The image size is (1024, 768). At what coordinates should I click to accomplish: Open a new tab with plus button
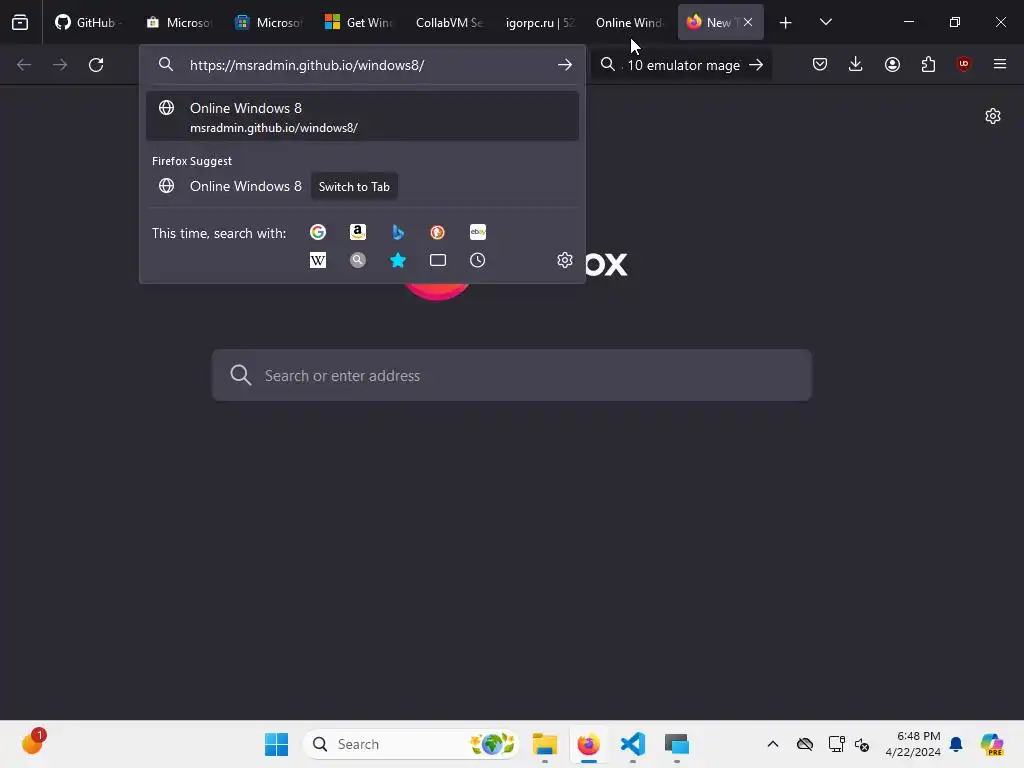pos(786,23)
